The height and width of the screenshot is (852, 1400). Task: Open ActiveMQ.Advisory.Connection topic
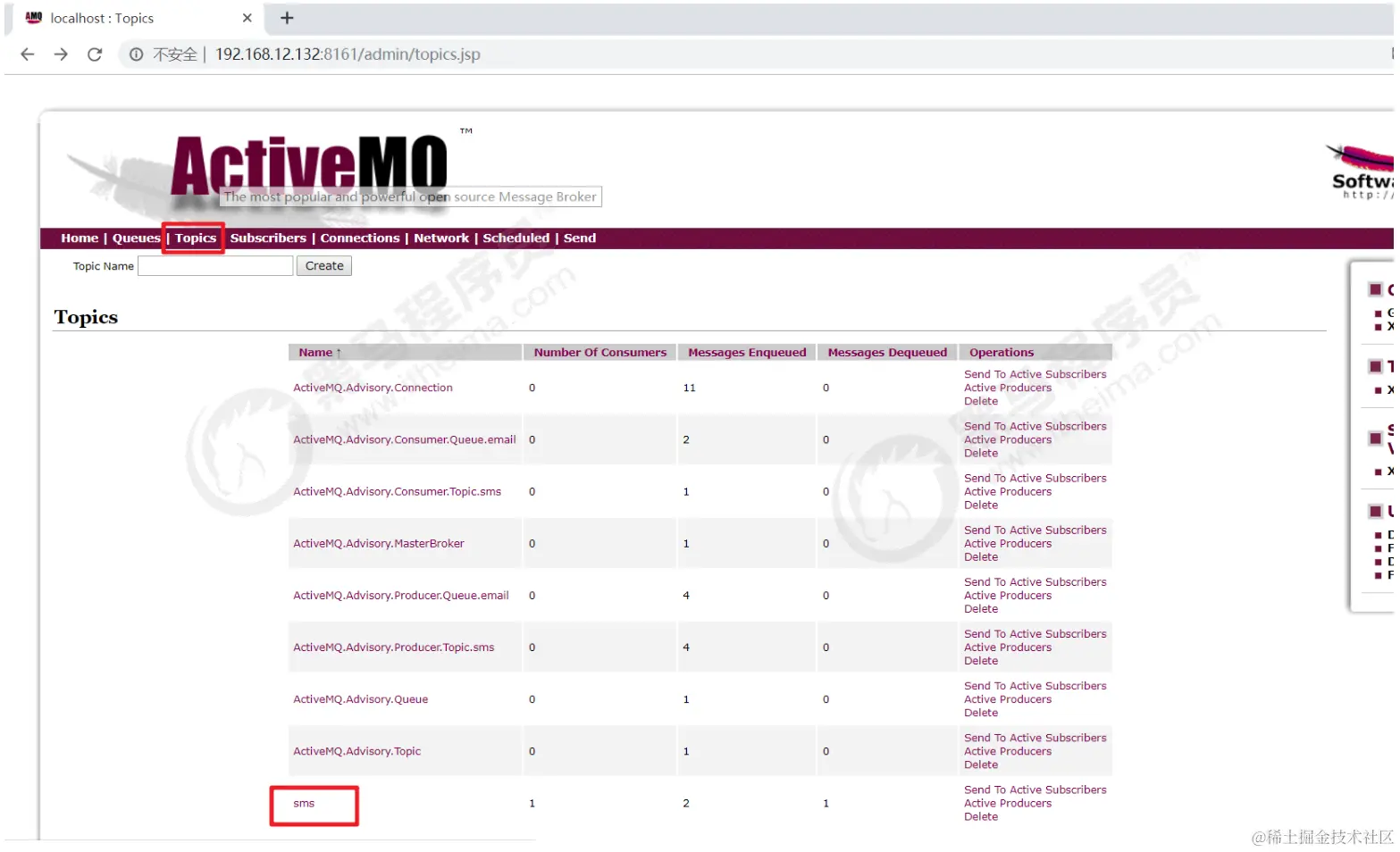373,388
